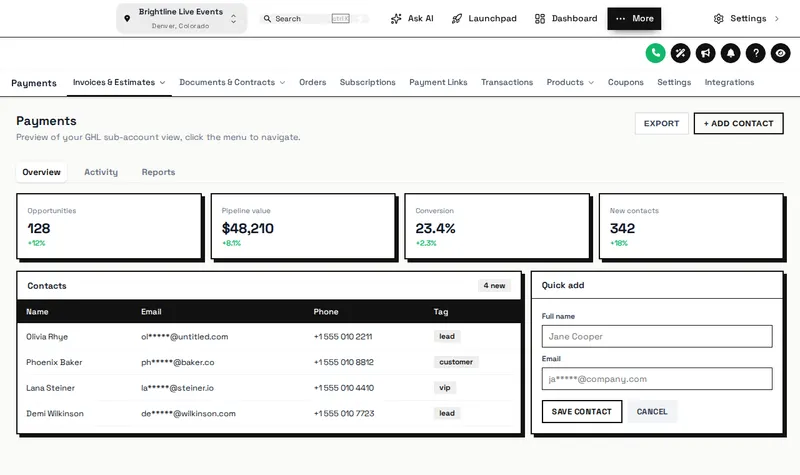Click the New contacts stat card
The height and width of the screenshot is (475, 800).
[x=691, y=226]
